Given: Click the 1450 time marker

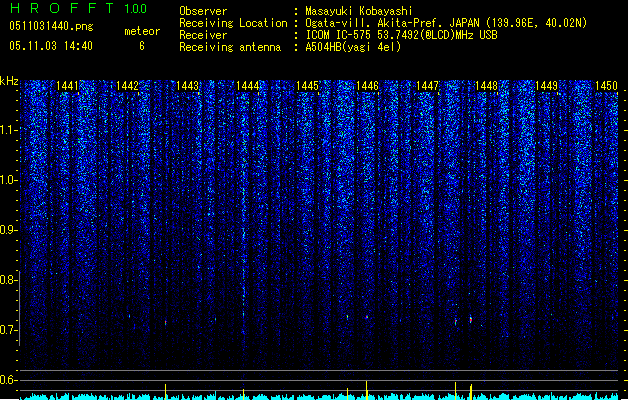Looking at the screenshot, I should click(606, 85).
